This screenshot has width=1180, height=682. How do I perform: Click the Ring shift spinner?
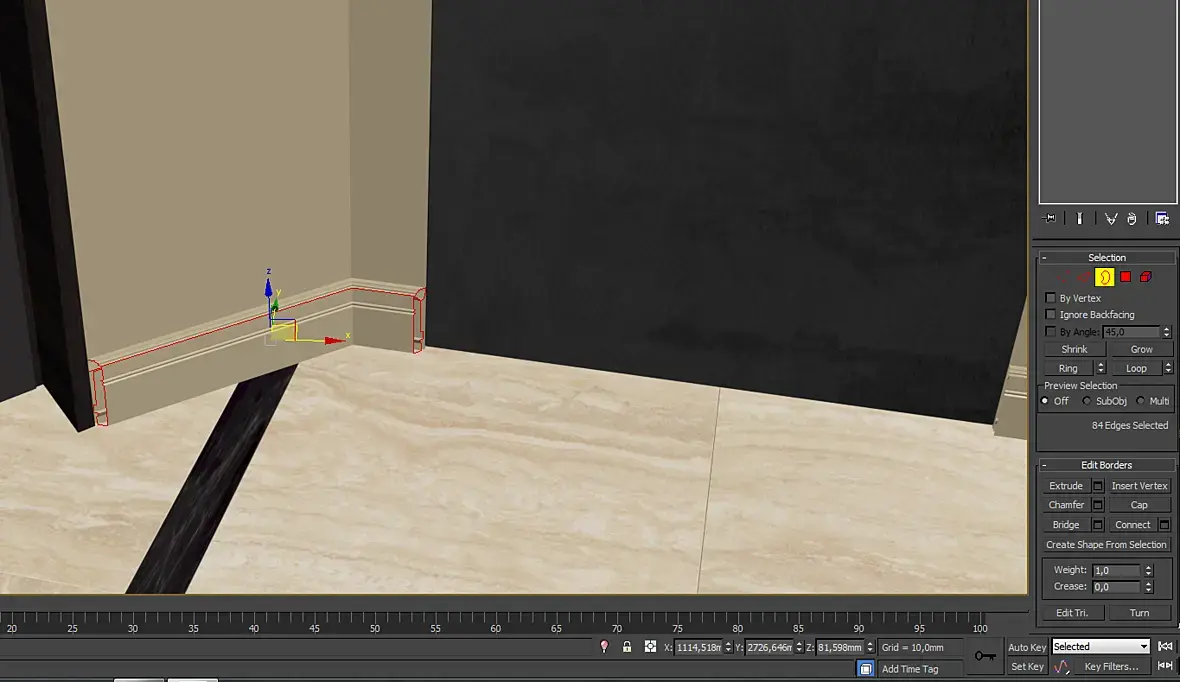point(1100,368)
